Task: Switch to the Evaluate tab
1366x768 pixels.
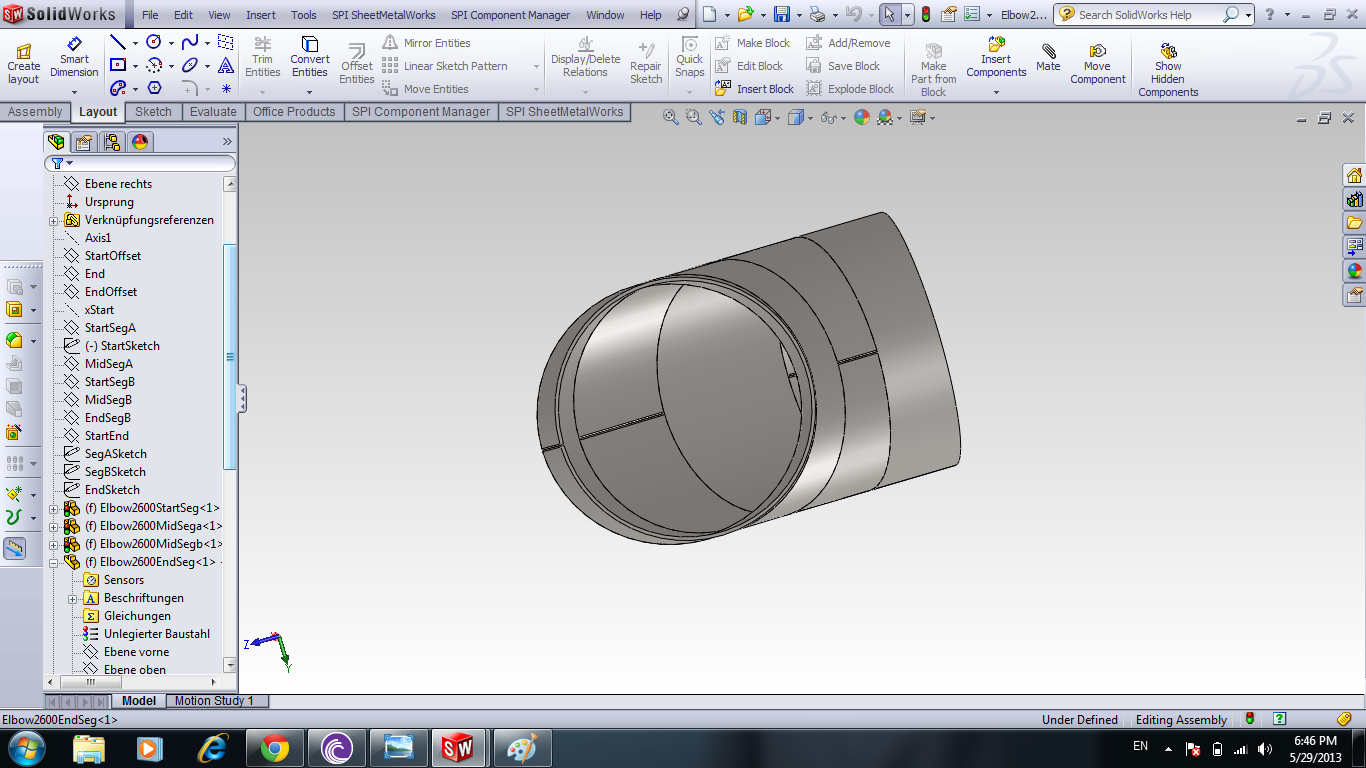Action: tap(213, 112)
